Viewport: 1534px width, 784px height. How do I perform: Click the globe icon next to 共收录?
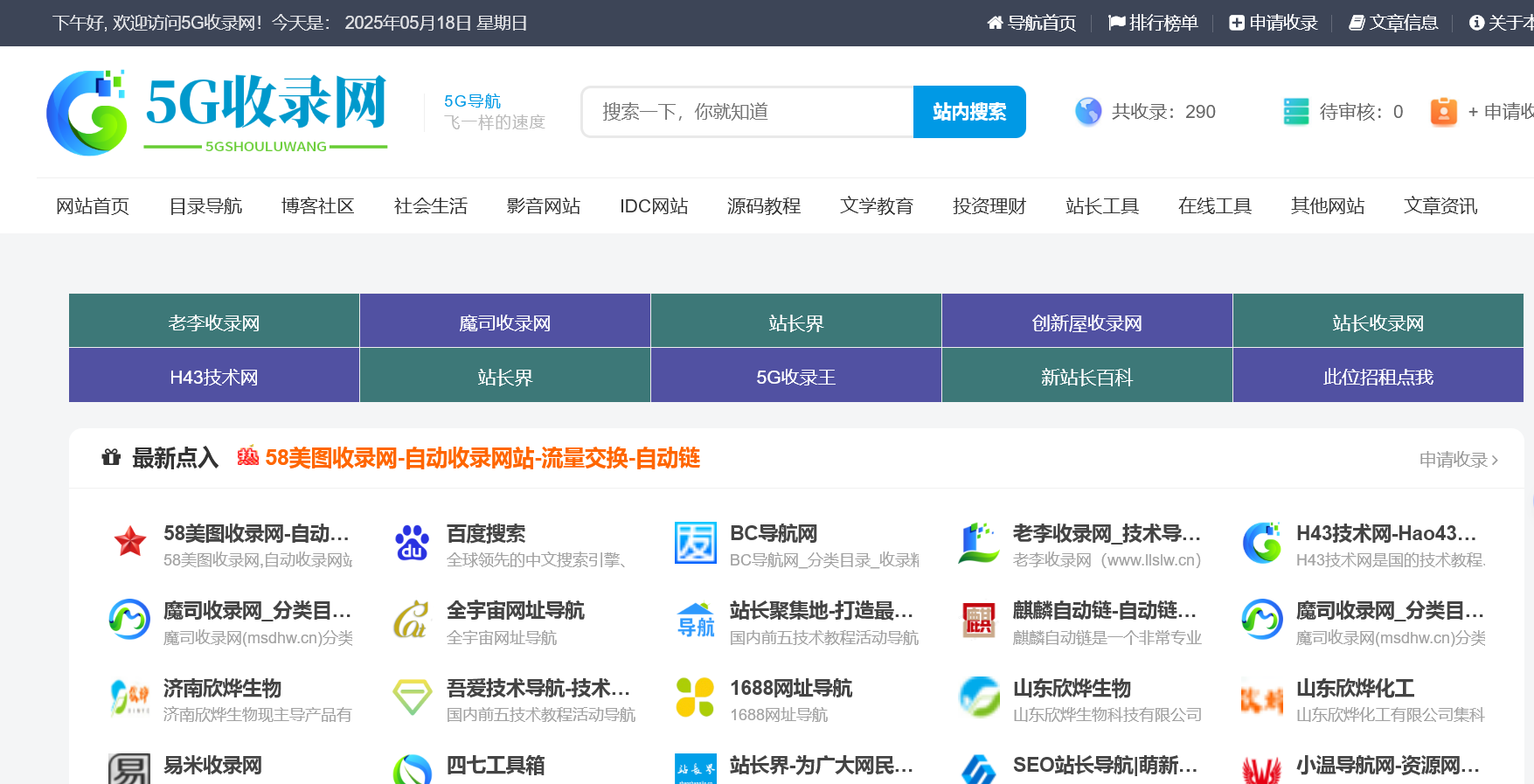tap(1088, 112)
